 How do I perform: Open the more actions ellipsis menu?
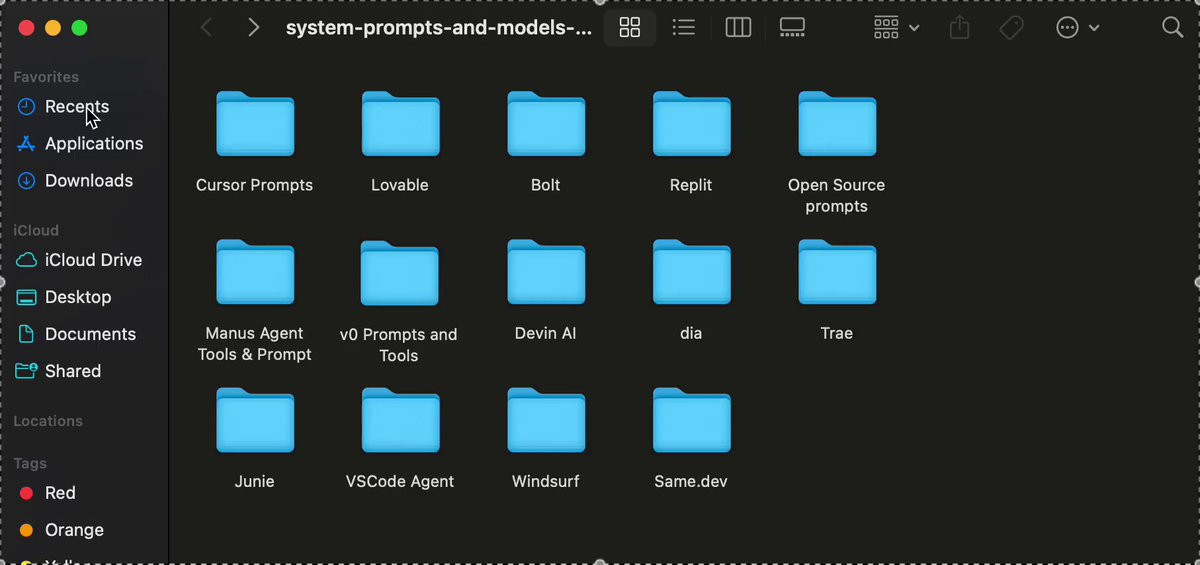click(1078, 28)
